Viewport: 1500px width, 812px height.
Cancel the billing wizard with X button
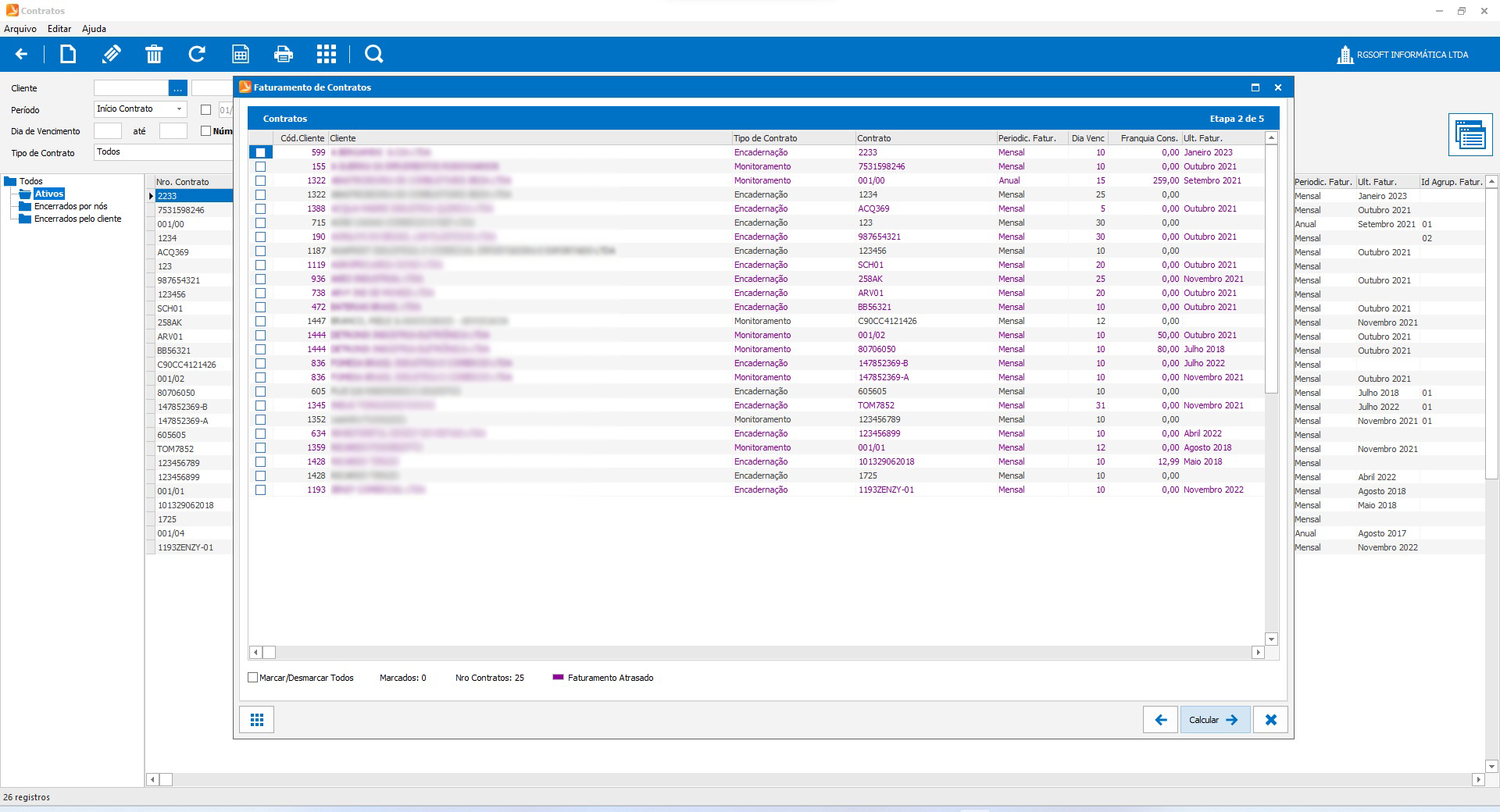click(x=1270, y=720)
